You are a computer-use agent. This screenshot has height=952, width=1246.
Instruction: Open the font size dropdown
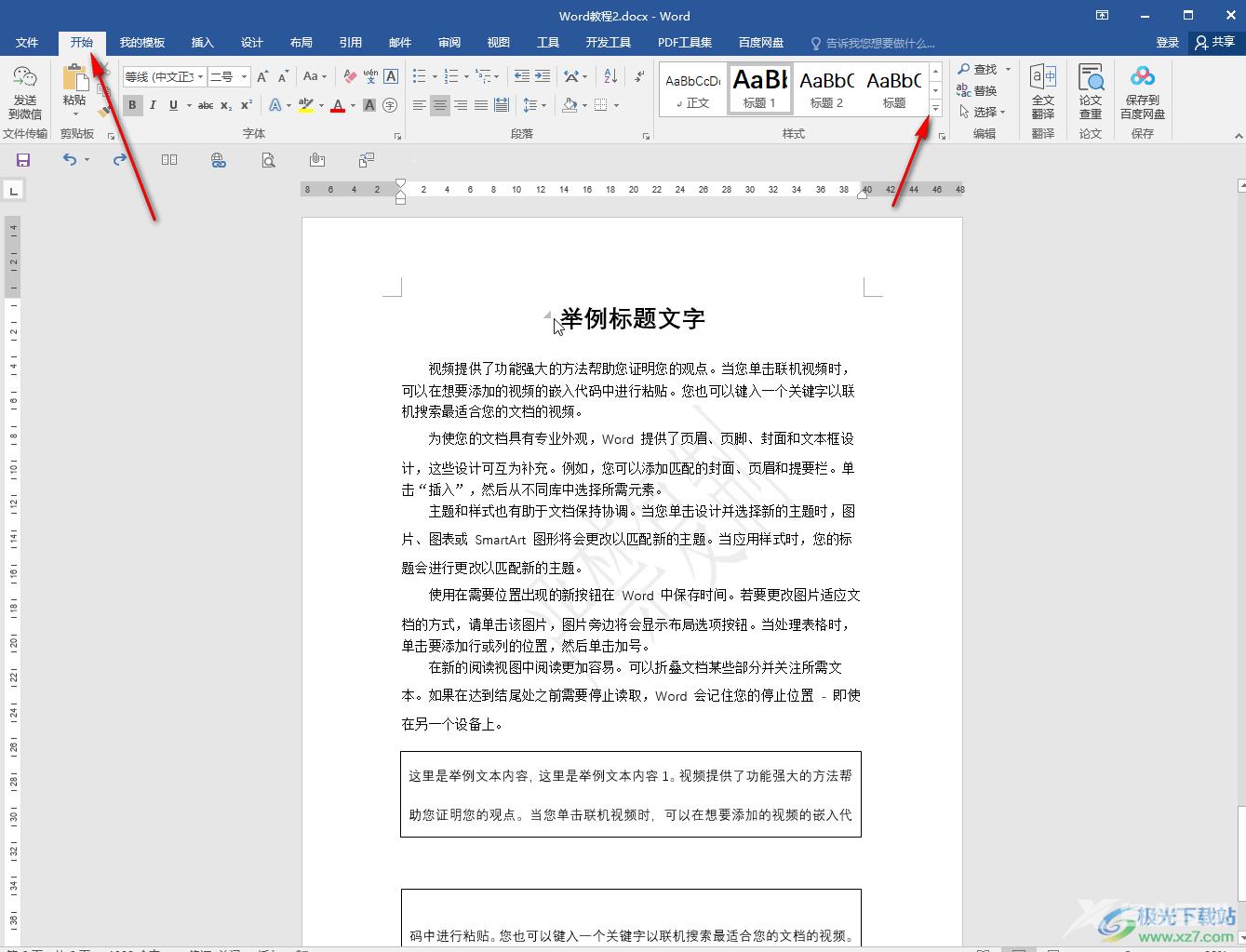point(244,76)
